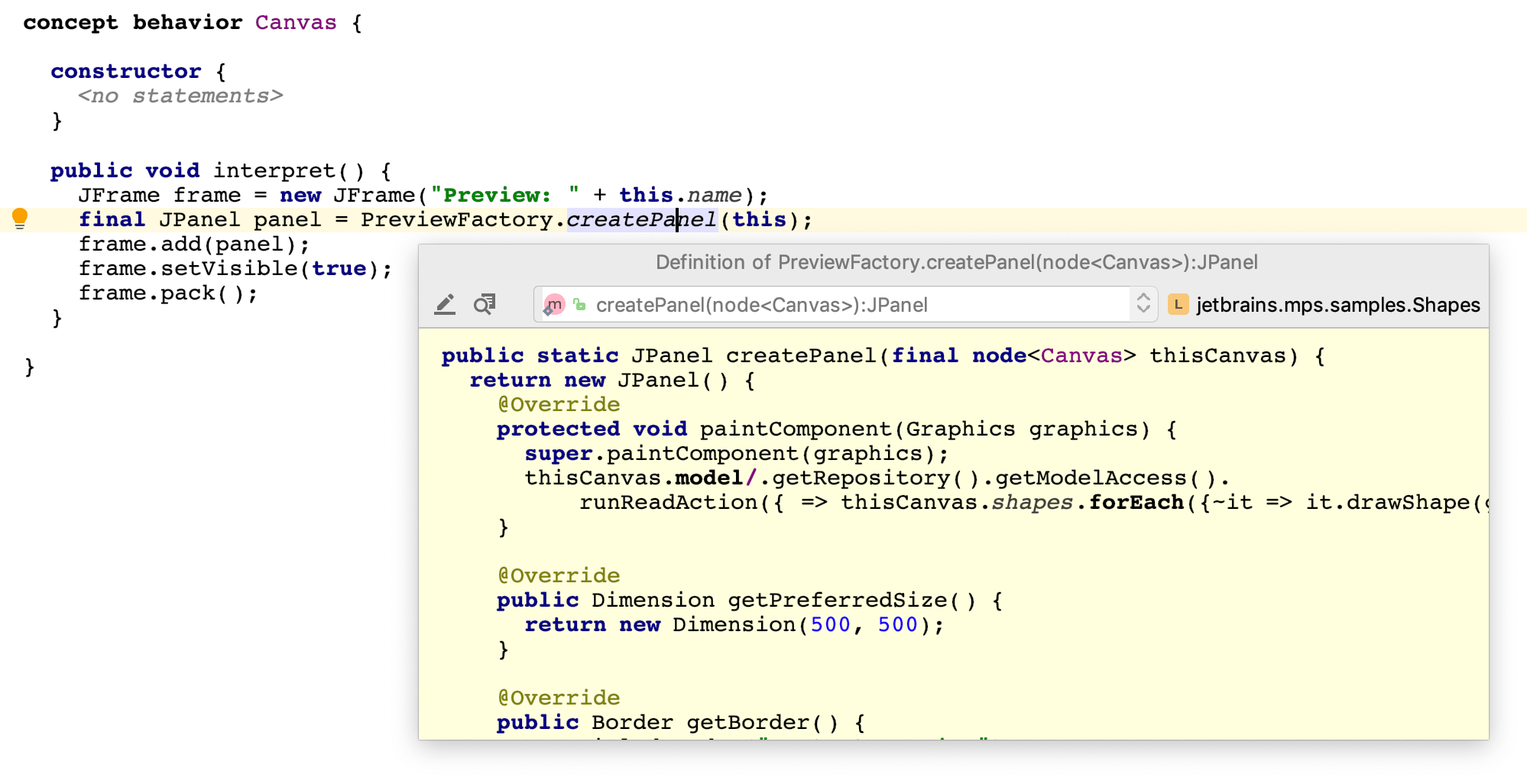Image resolution: width=1527 pixels, height=784 pixels.
Task: Click the Edit Source pencil icon
Action: point(445,305)
